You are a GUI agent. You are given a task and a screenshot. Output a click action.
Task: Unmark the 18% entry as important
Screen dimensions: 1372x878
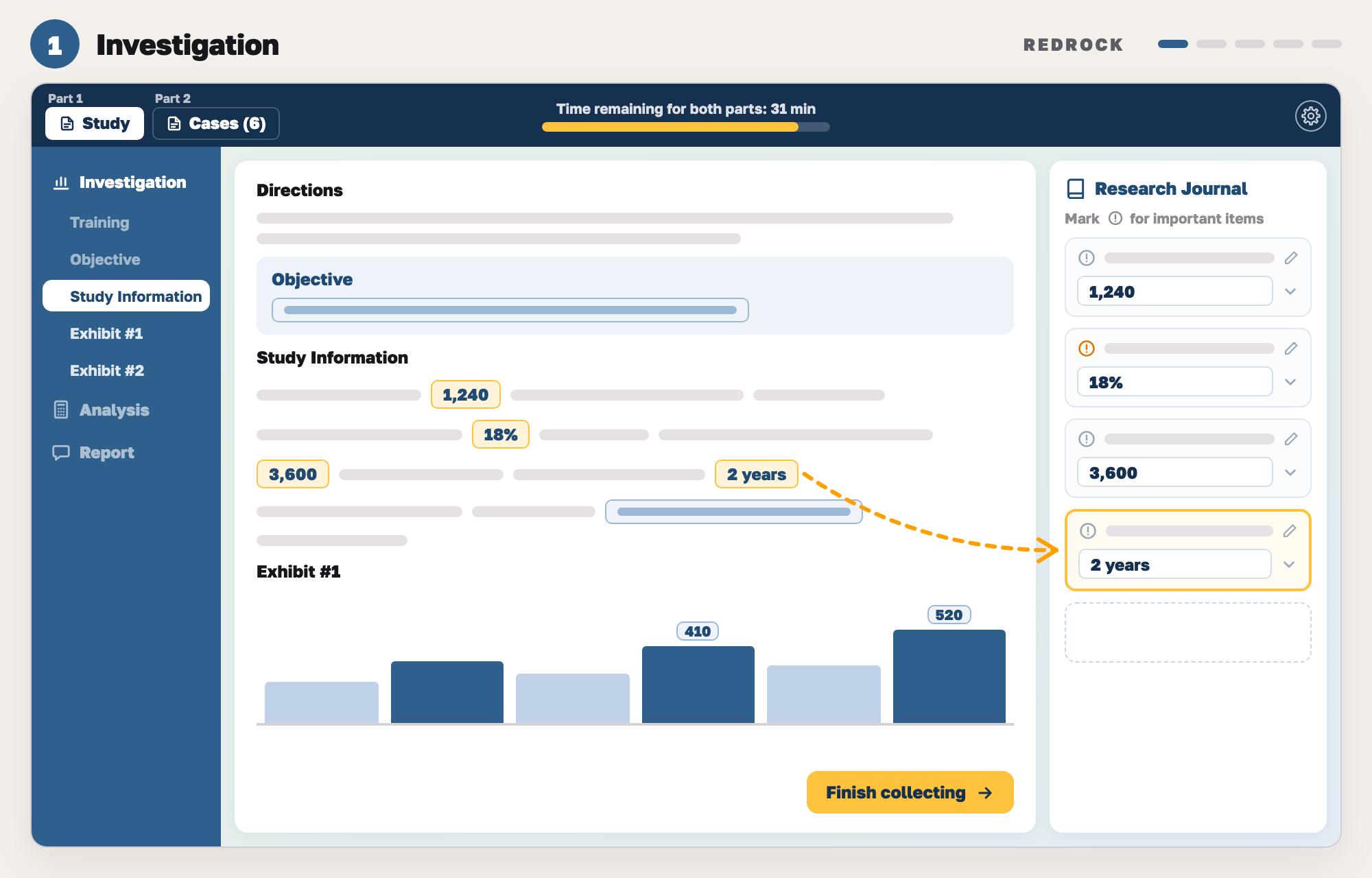click(1087, 348)
